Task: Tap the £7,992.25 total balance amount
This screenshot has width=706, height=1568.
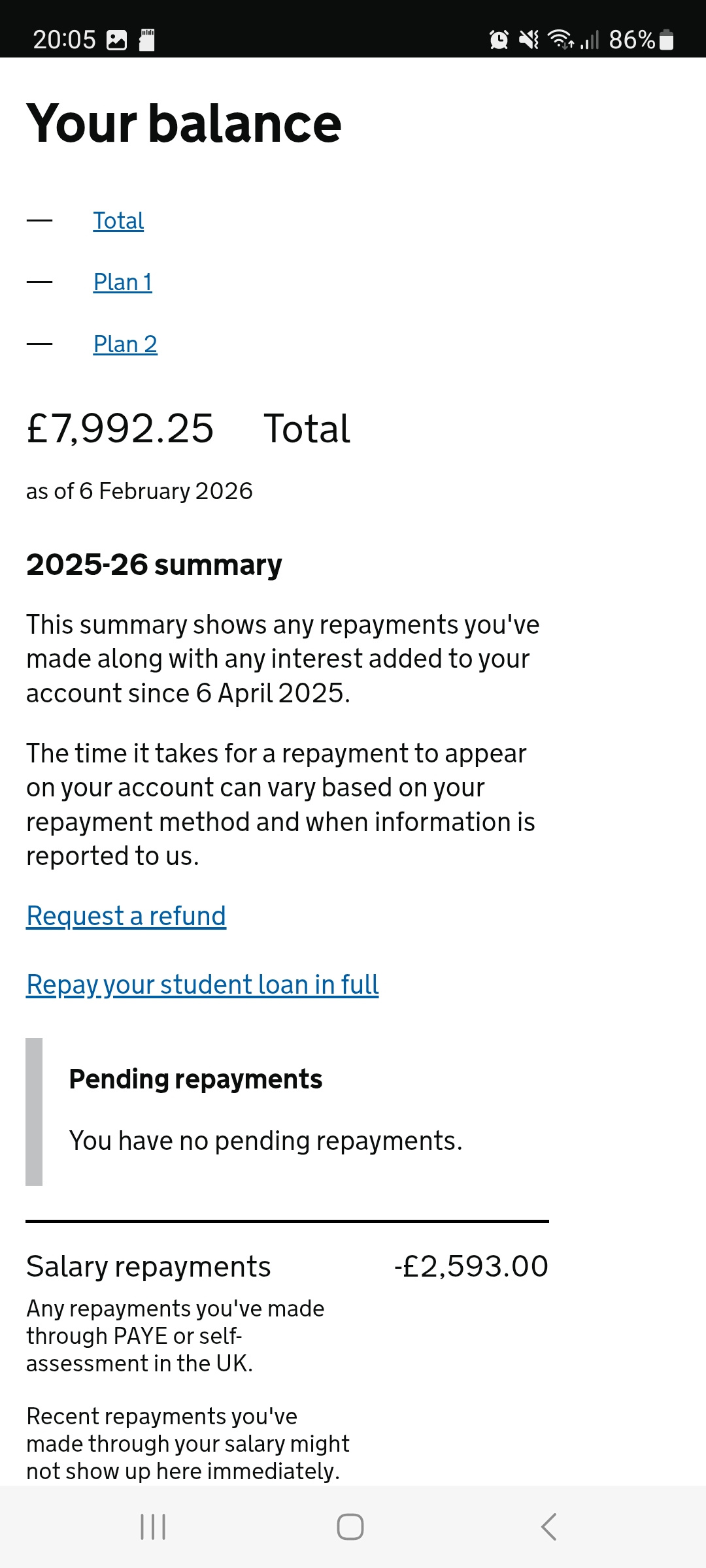Action: click(120, 429)
